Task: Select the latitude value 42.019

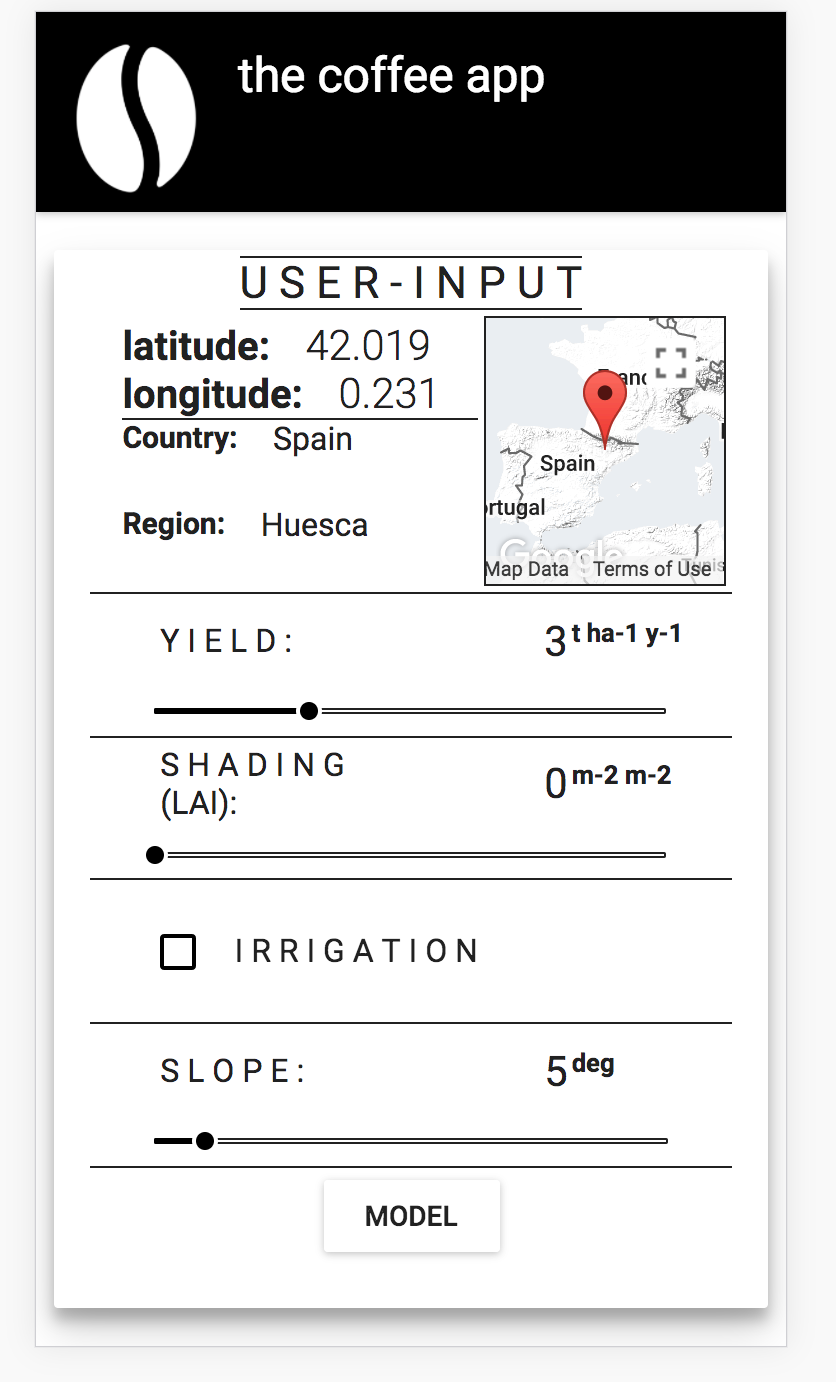Action: (x=368, y=346)
